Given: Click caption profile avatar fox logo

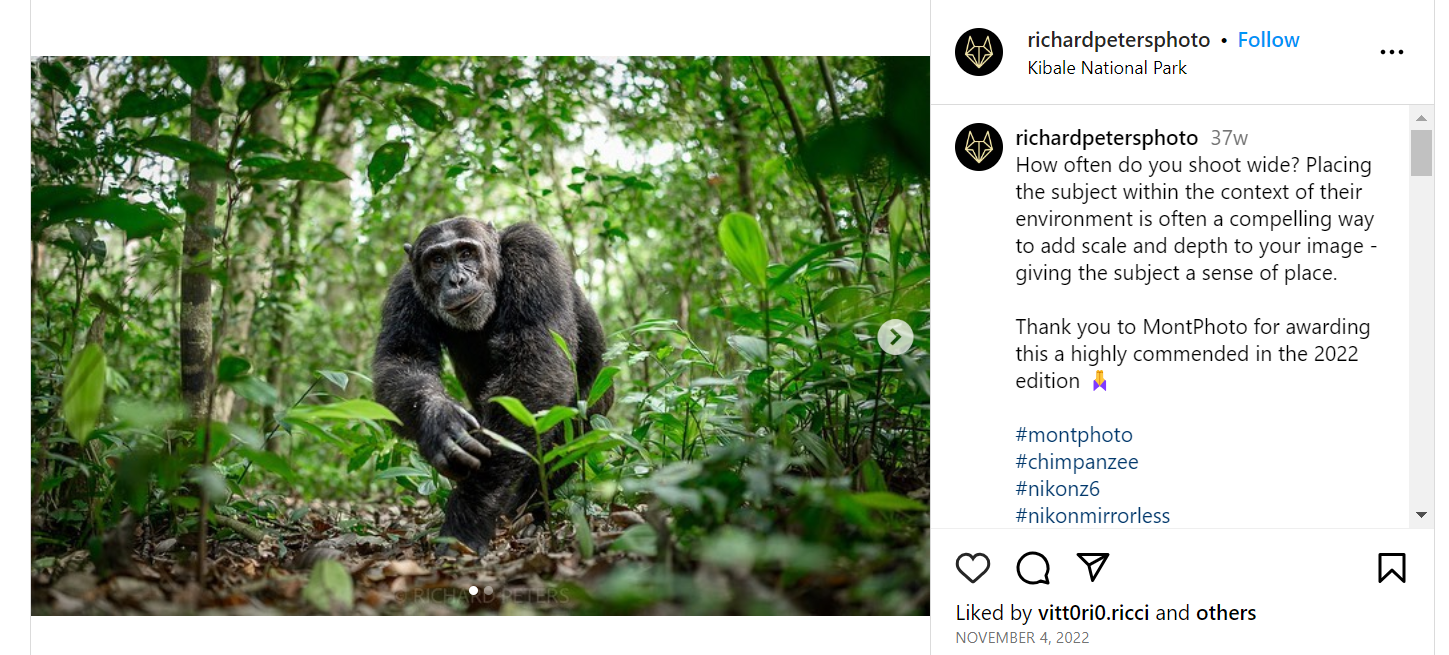Looking at the screenshot, I should point(978,147).
